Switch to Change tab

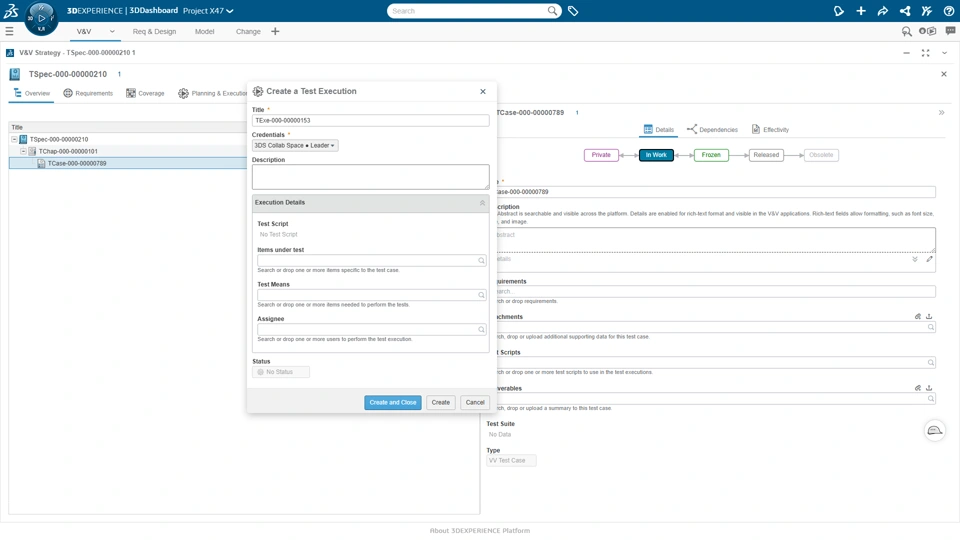pyautogui.click(x=248, y=31)
